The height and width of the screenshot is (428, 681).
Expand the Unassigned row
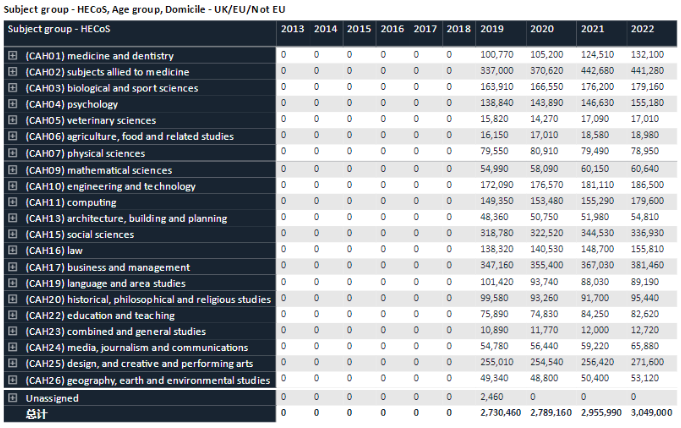[x=13, y=398]
